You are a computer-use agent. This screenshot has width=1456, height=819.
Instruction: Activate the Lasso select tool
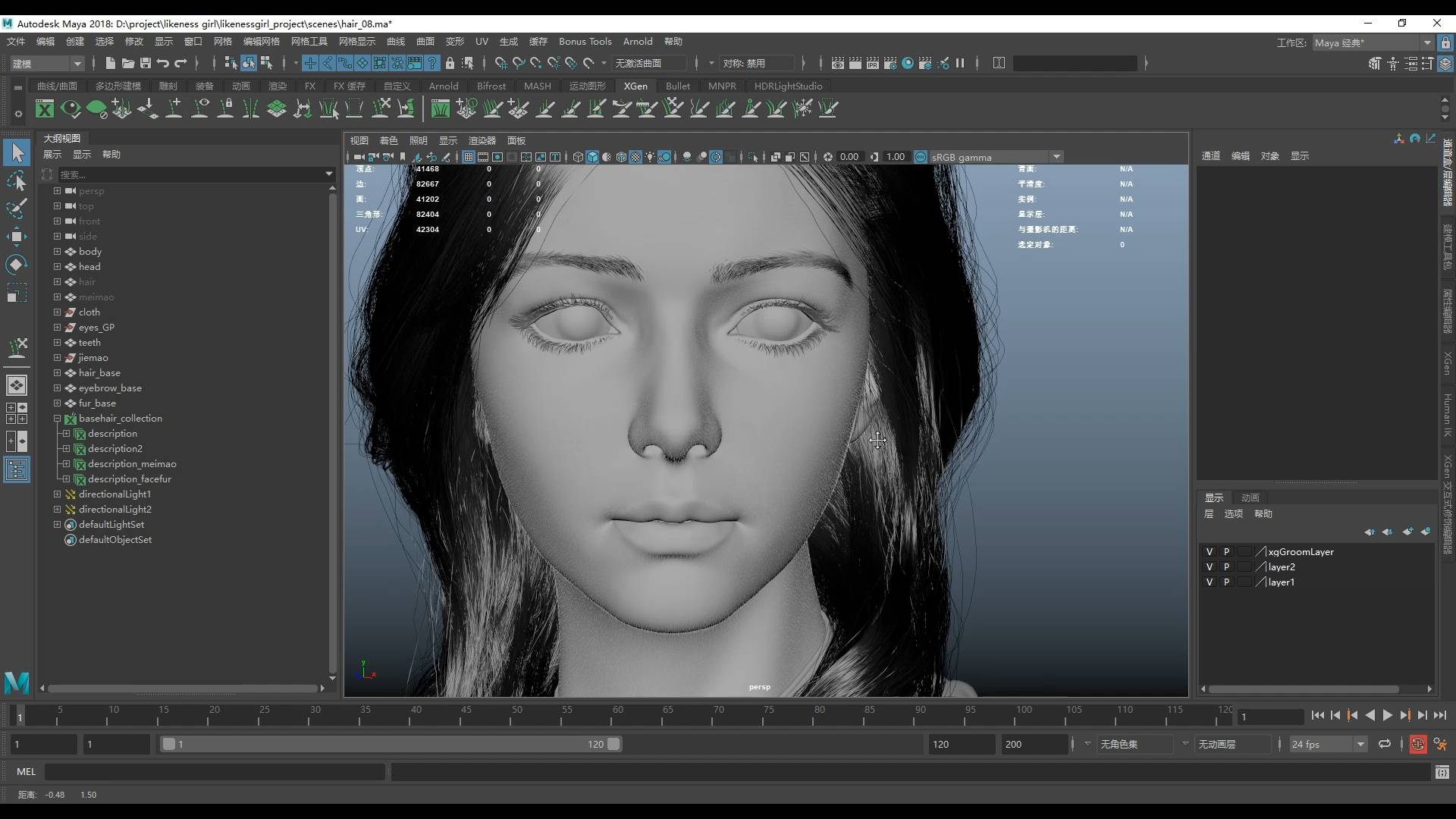[17, 181]
